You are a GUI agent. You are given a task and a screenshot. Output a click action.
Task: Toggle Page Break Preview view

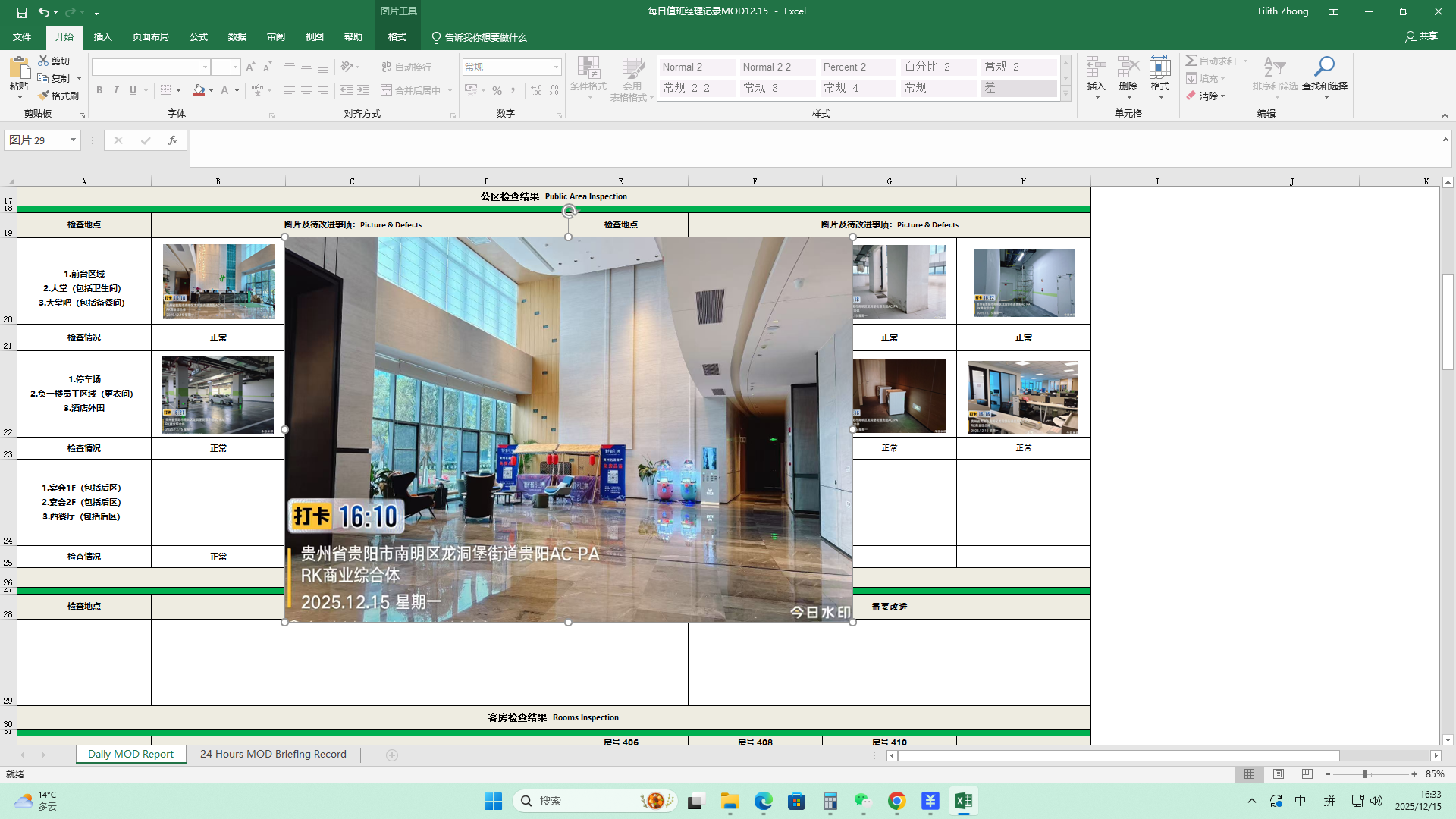pos(1307,774)
